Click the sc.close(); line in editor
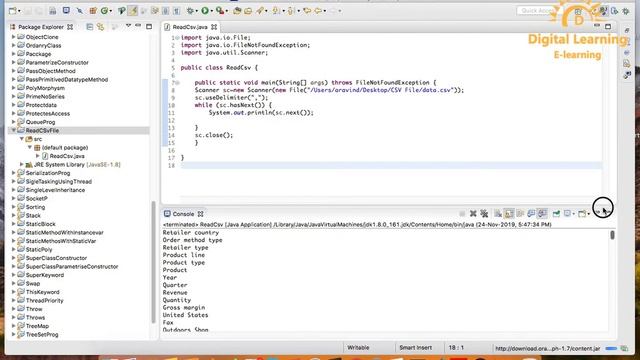 tap(214, 135)
